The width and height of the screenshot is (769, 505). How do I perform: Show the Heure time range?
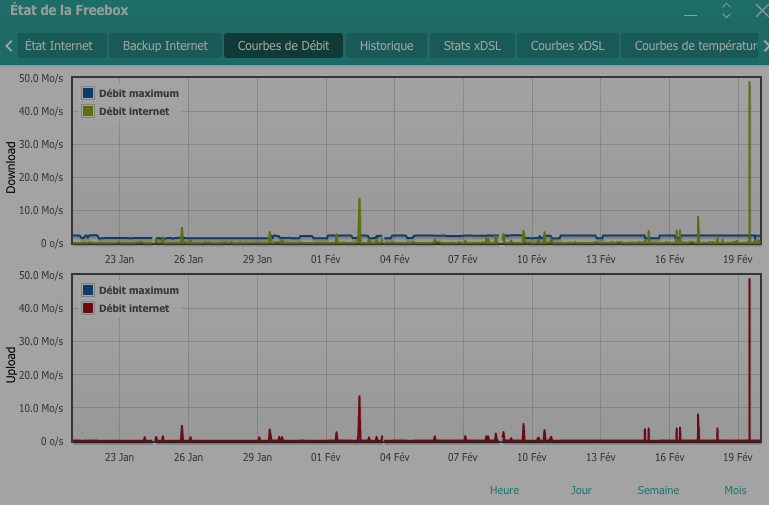point(504,490)
